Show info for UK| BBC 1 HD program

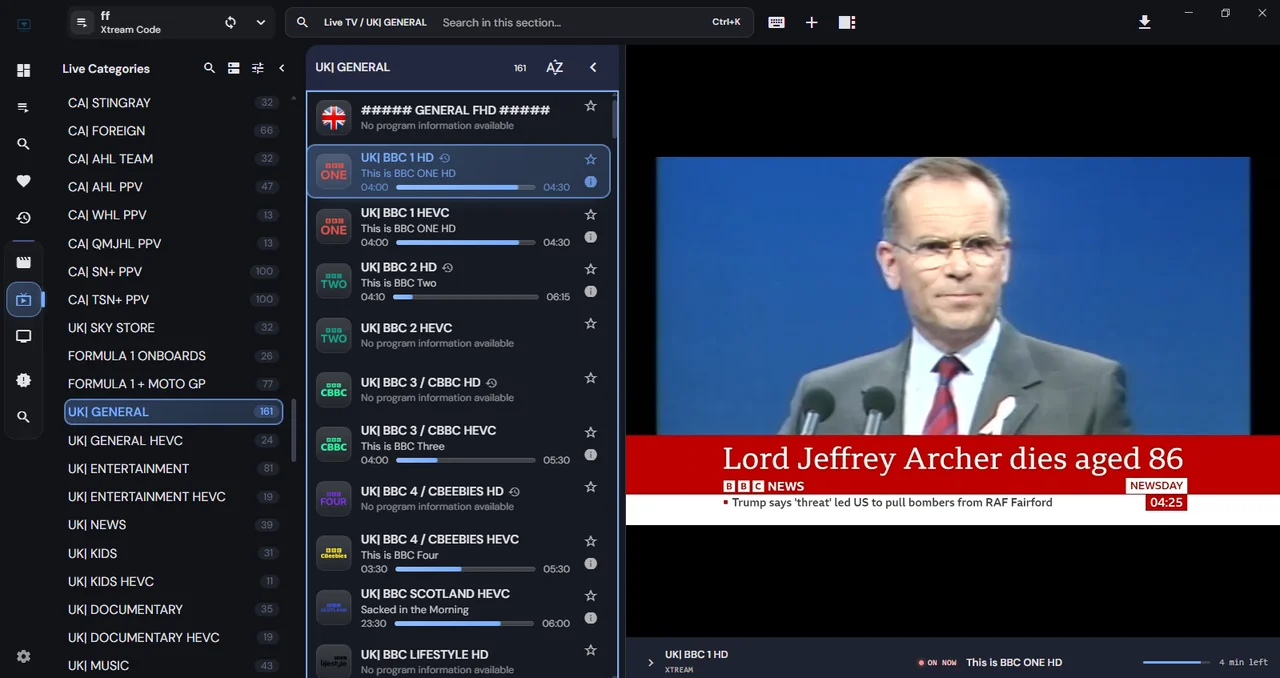(590, 182)
